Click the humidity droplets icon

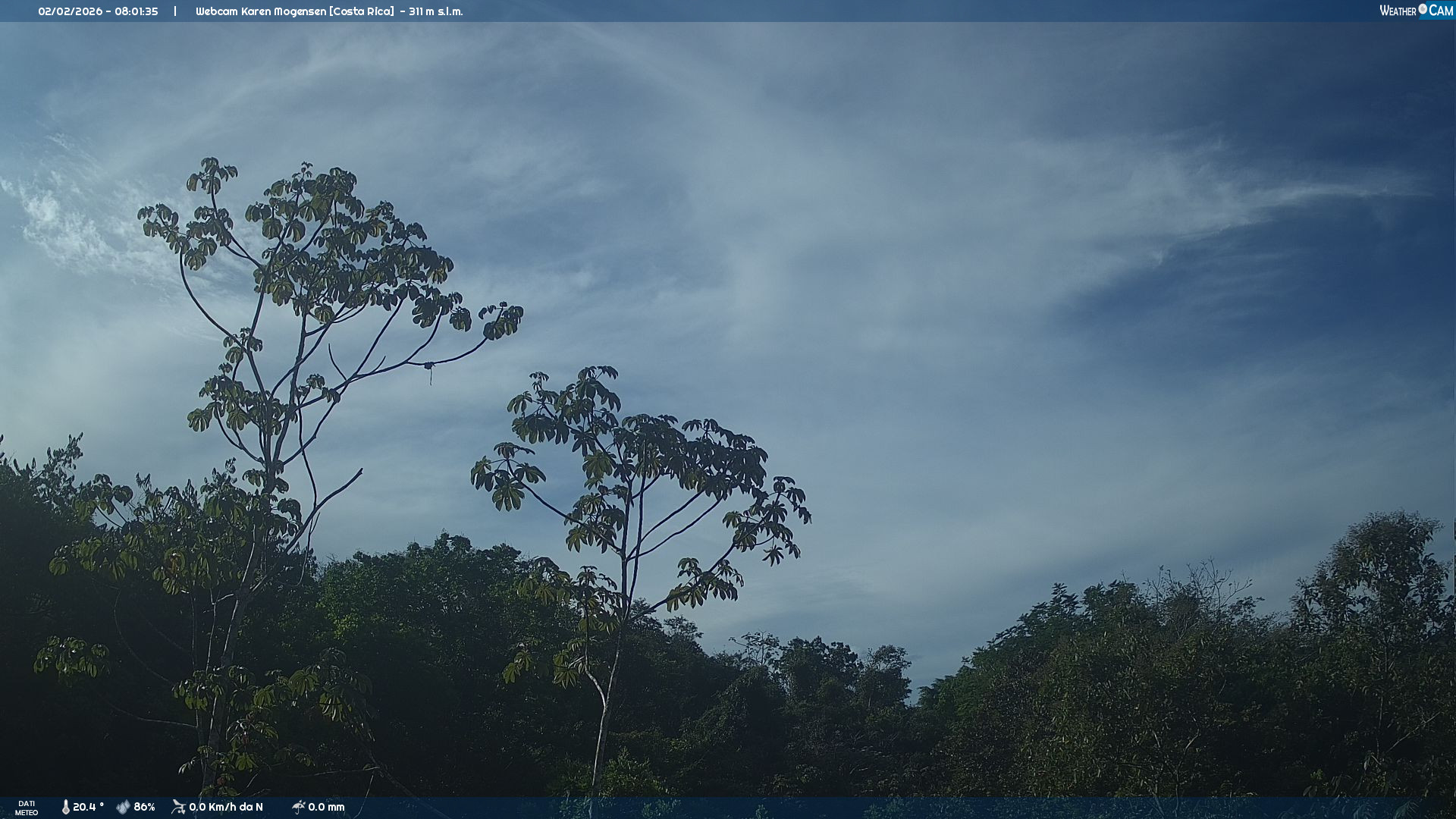123,807
